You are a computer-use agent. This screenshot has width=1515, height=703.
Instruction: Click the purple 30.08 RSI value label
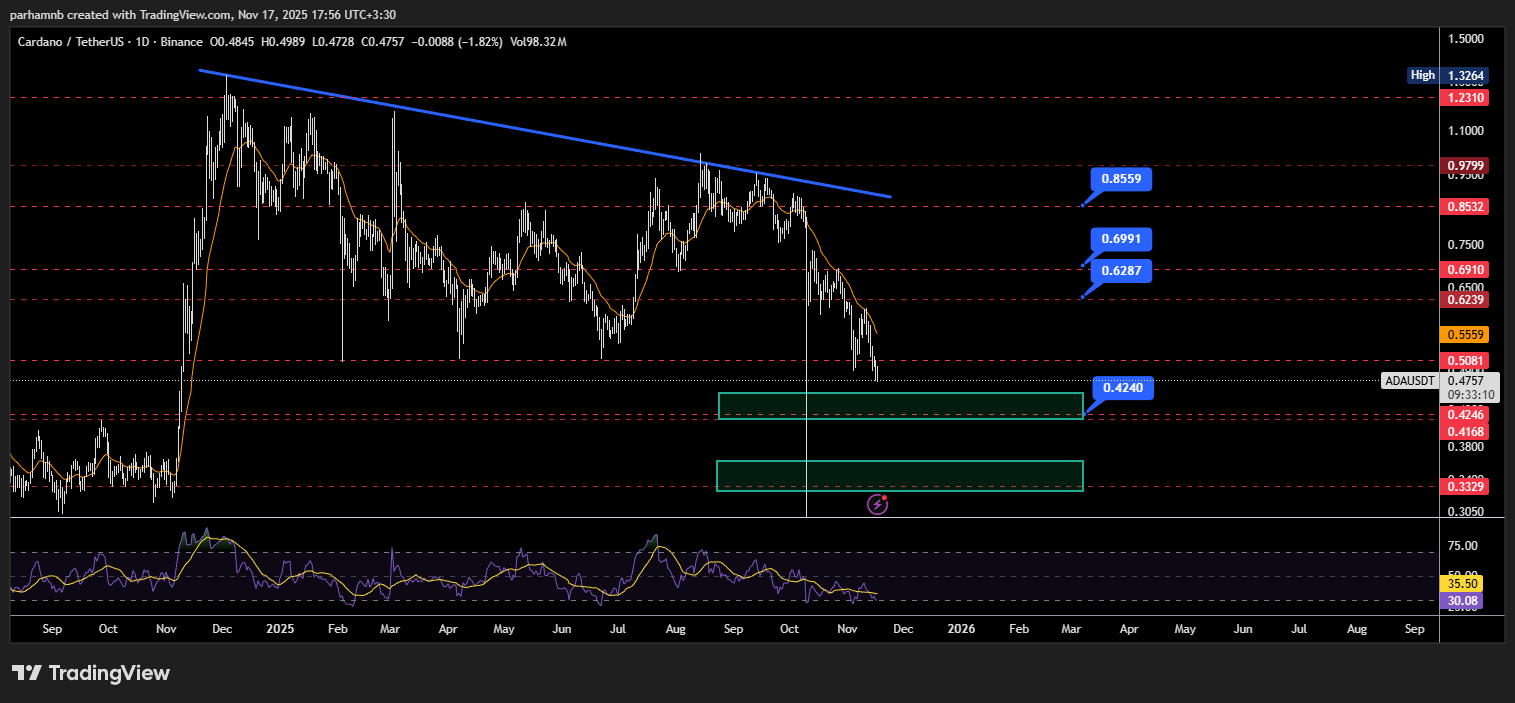click(1462, 600)
